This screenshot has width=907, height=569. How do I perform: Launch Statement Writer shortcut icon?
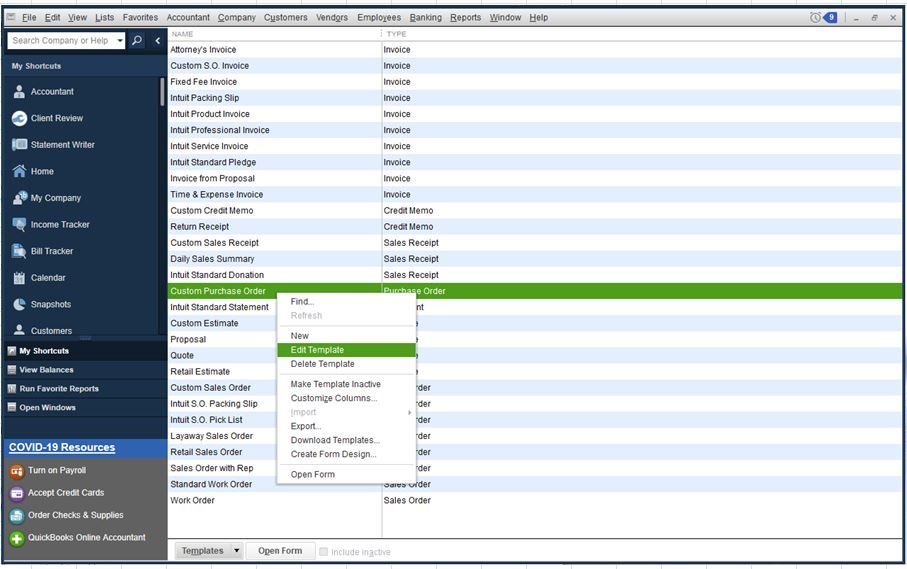pos(19,145)
